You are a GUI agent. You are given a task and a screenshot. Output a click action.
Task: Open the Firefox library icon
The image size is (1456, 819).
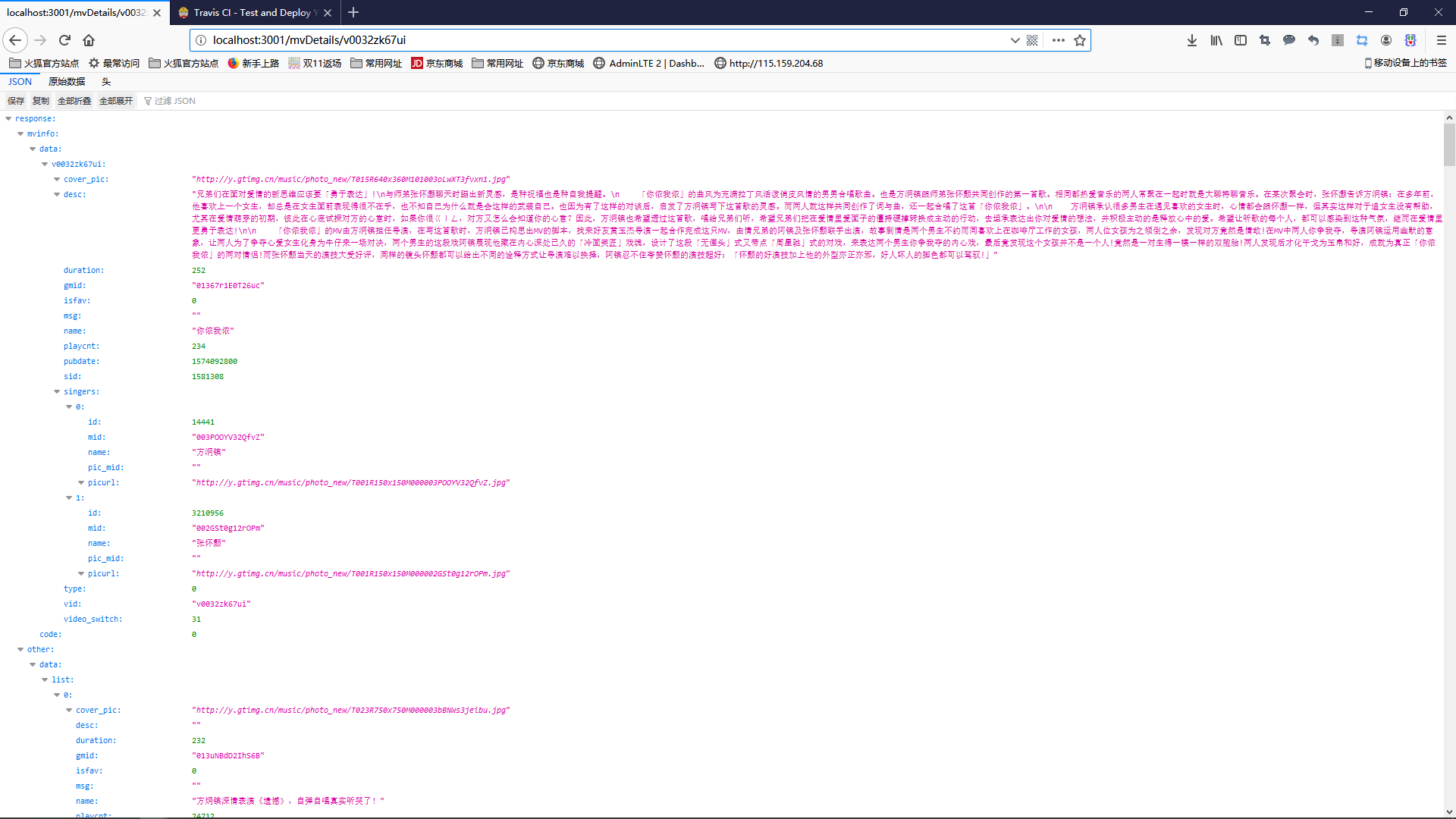[1216, 40]
